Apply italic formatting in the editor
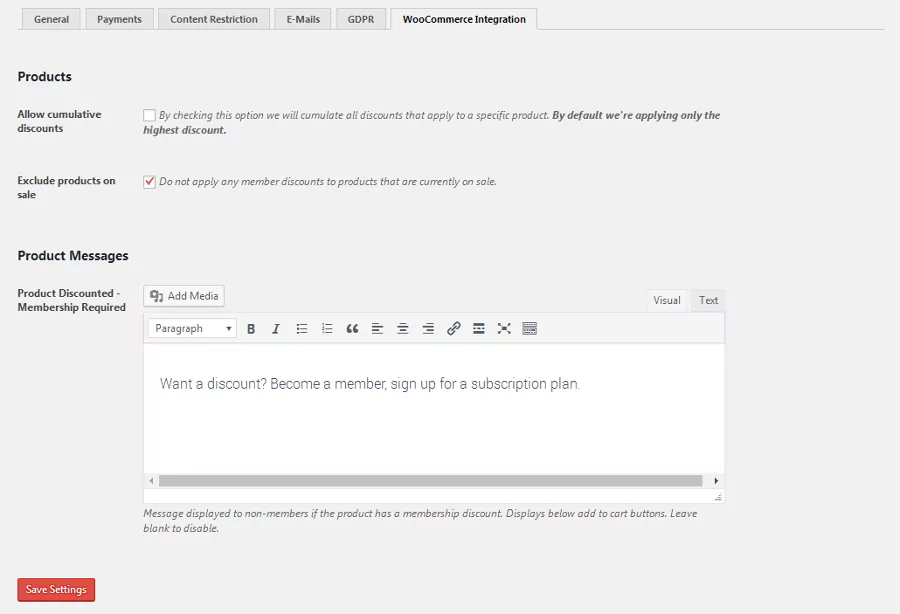Image resolution: width=900 pixels, height=614 pixels. [x=276, y=329]
